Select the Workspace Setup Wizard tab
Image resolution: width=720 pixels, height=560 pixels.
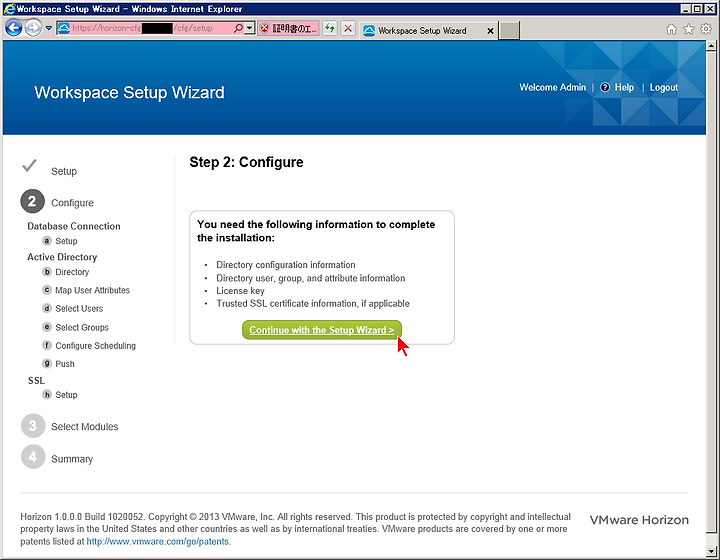click(x=422, y=31)
